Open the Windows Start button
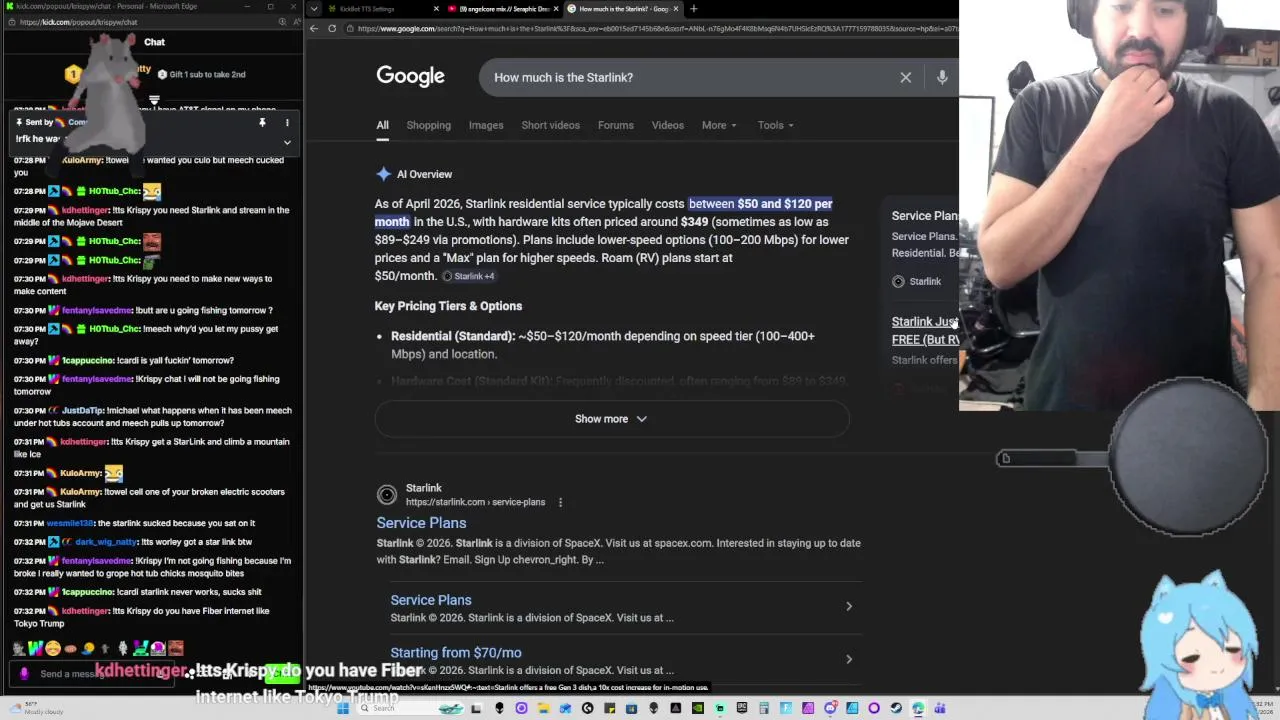The height and width of the screenshot is (720, 1280). pos(343,708)
